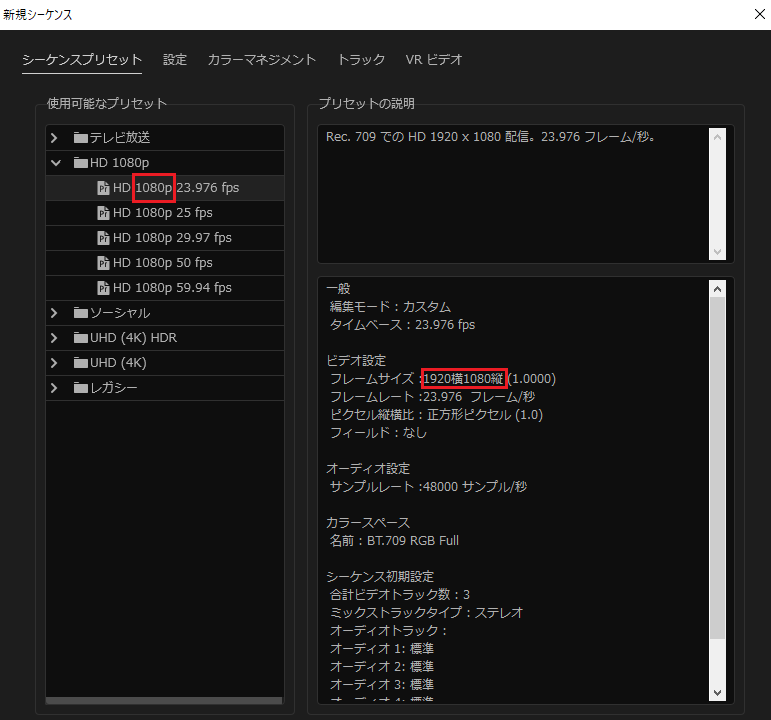
Task: Expand the UHD (4K) folder chevron
Action: [x=54, y=363]
